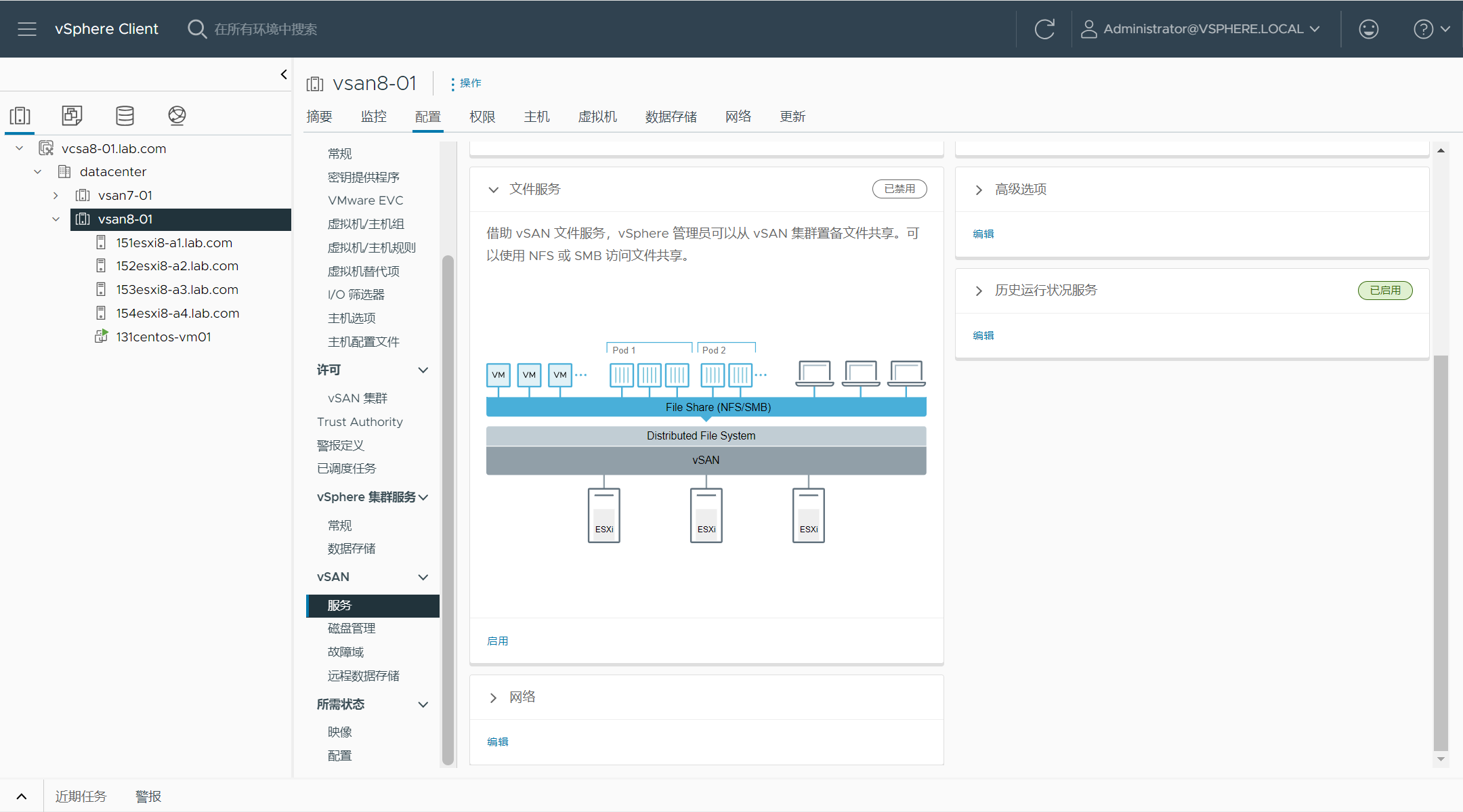
Task: Open the hamburger main menu
Action: [27, 29]
